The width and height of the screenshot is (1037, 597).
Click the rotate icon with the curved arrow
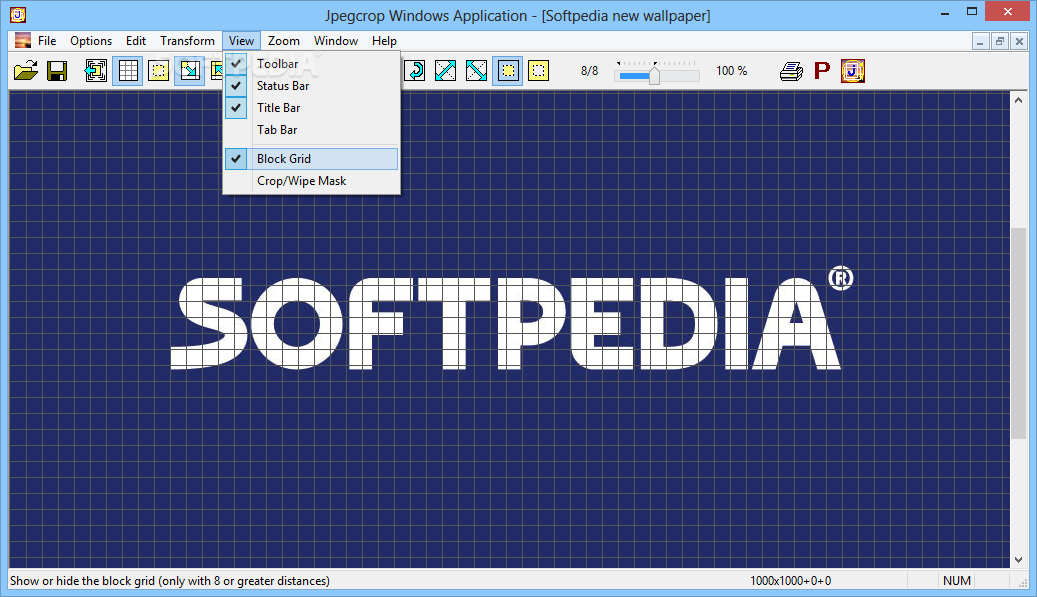coord(415,71)
